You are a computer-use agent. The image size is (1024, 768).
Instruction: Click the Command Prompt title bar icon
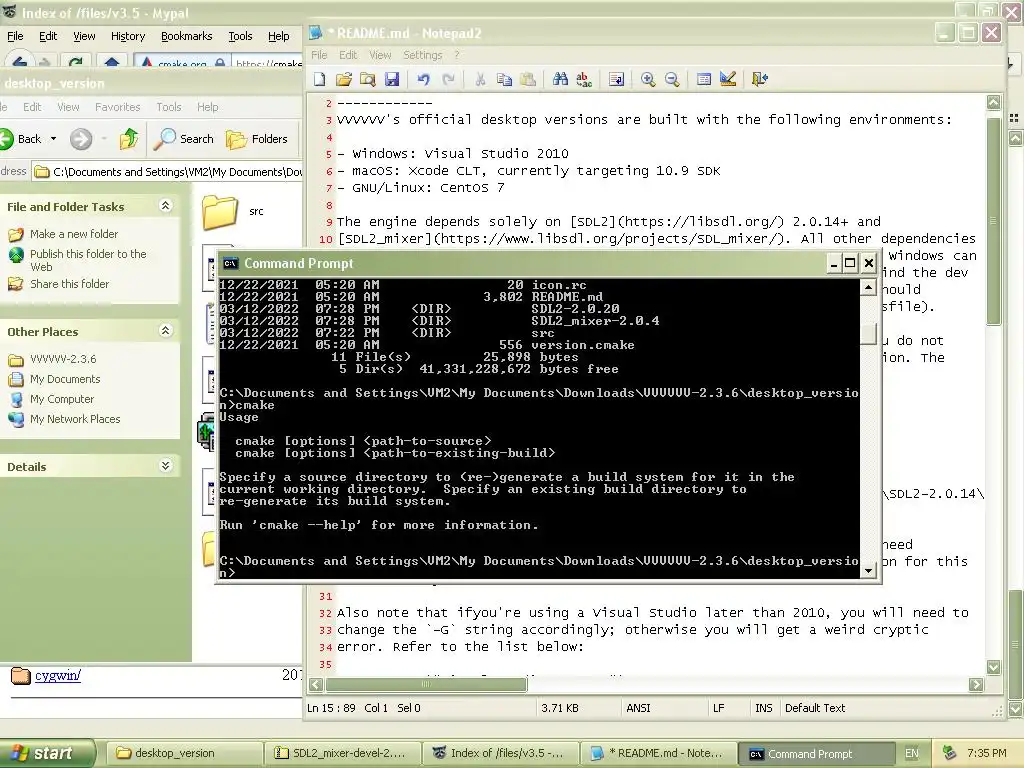(x=230, y=263)
